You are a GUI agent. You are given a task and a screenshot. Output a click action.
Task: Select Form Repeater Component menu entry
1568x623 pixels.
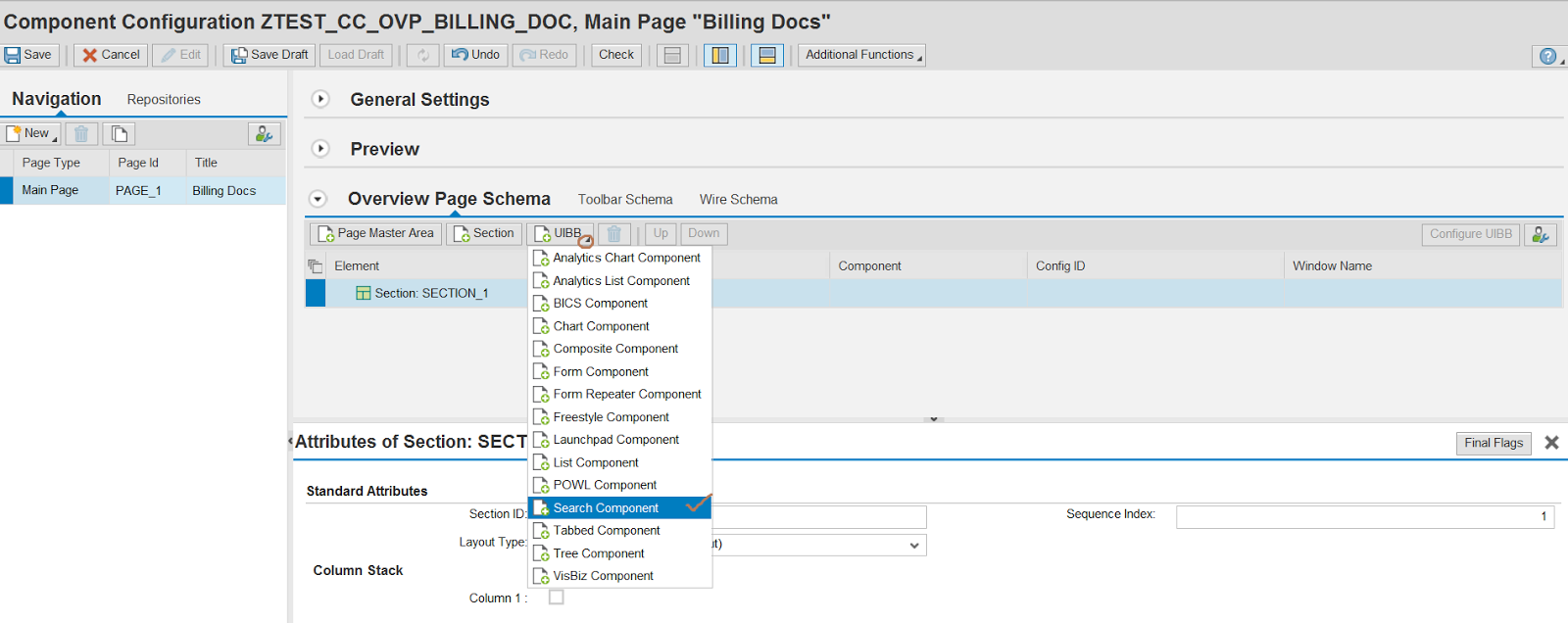(x=627, y=394)
